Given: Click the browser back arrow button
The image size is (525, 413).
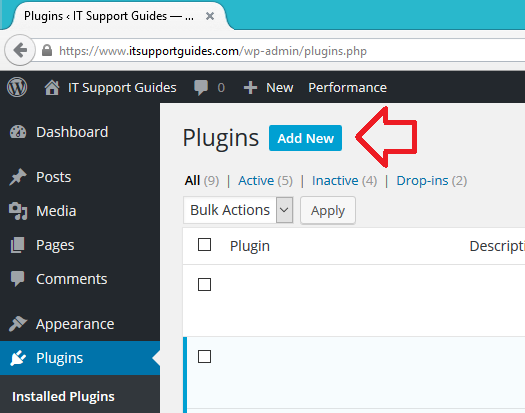Looking at the screenshot, I should click(x=20, y=51).
